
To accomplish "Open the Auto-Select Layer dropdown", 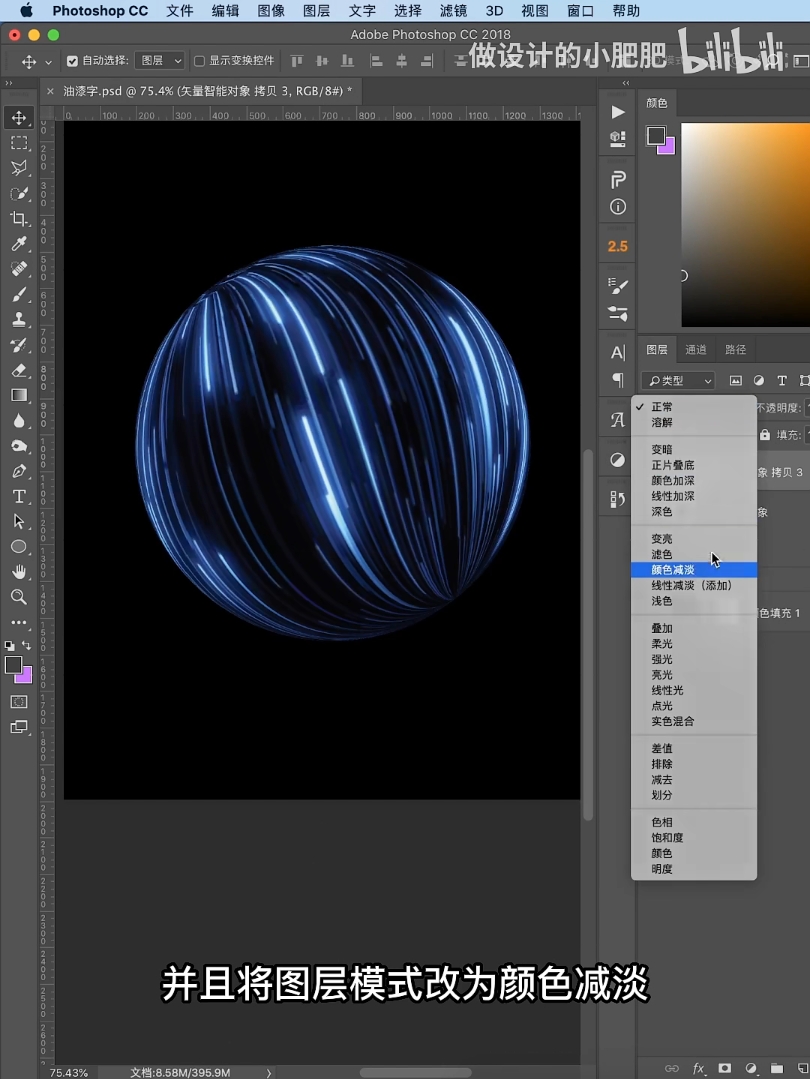I will tap(159, 61).
